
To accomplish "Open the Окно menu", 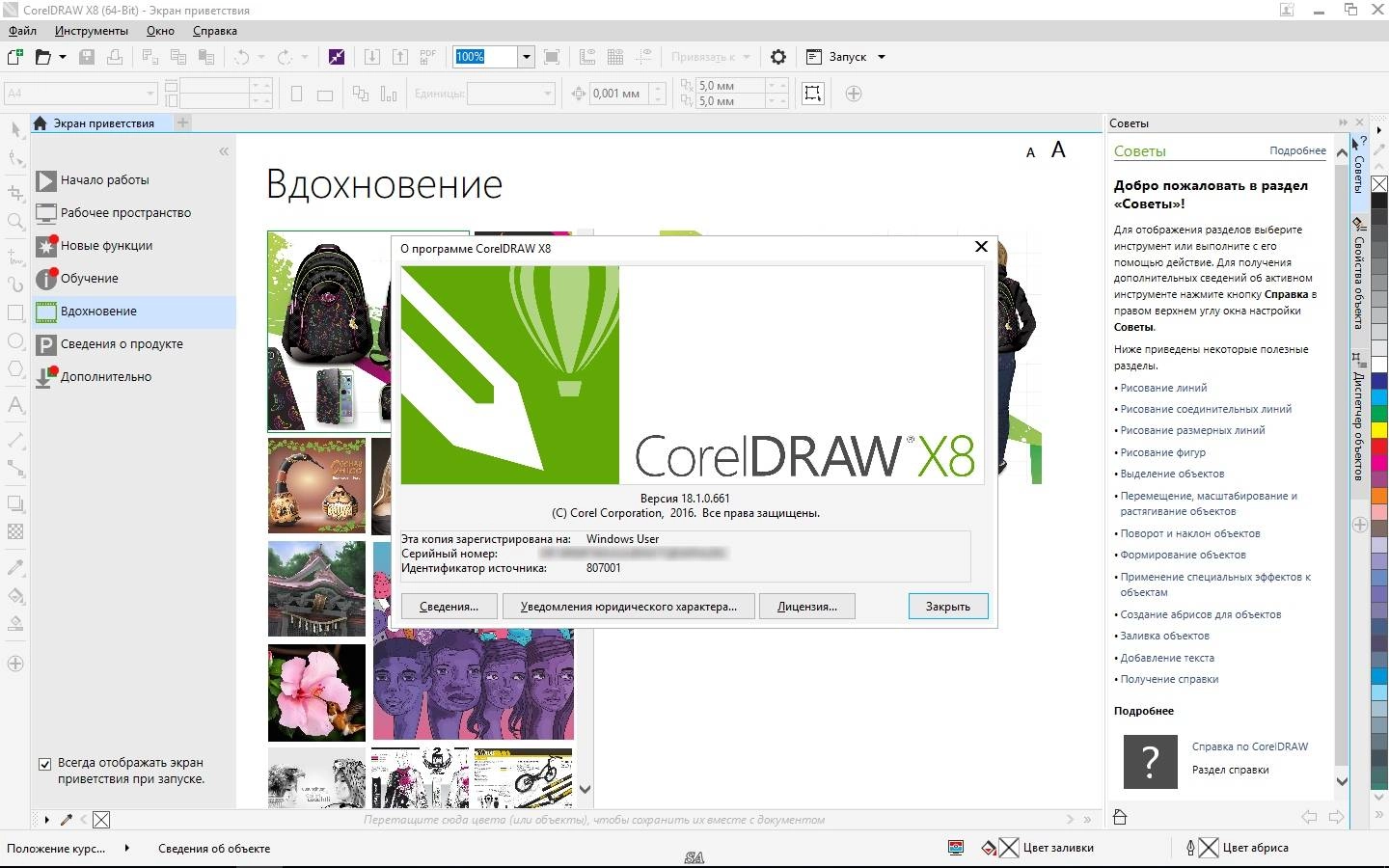I will [x=160, y=31].
